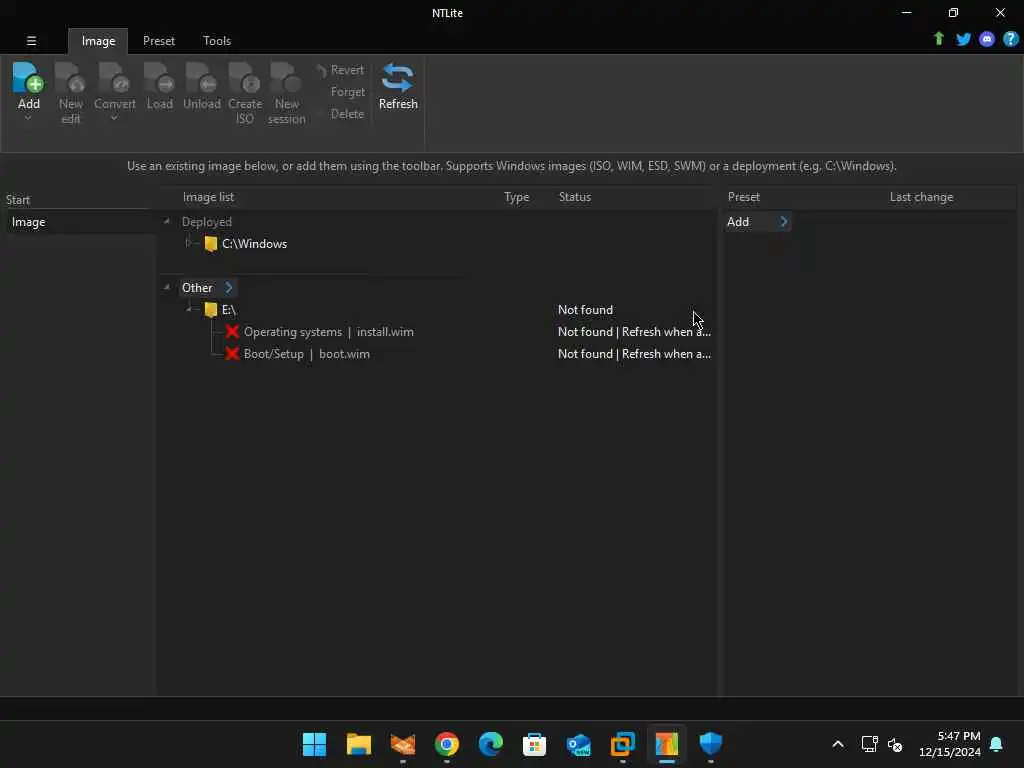Screen dimensions: 1024x768
Task: Click install.wim Not found status text
Action: [x=634, y=332]
